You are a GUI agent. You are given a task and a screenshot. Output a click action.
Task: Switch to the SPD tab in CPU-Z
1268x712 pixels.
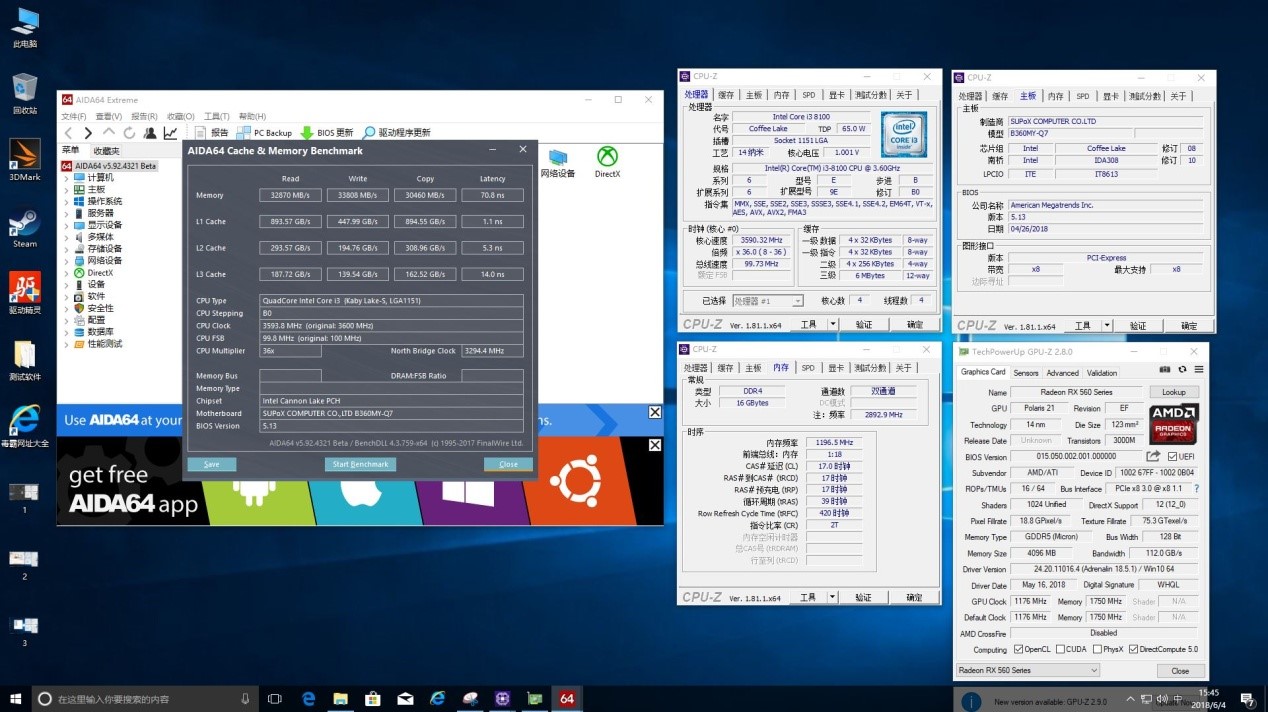(x=808, y=94)
